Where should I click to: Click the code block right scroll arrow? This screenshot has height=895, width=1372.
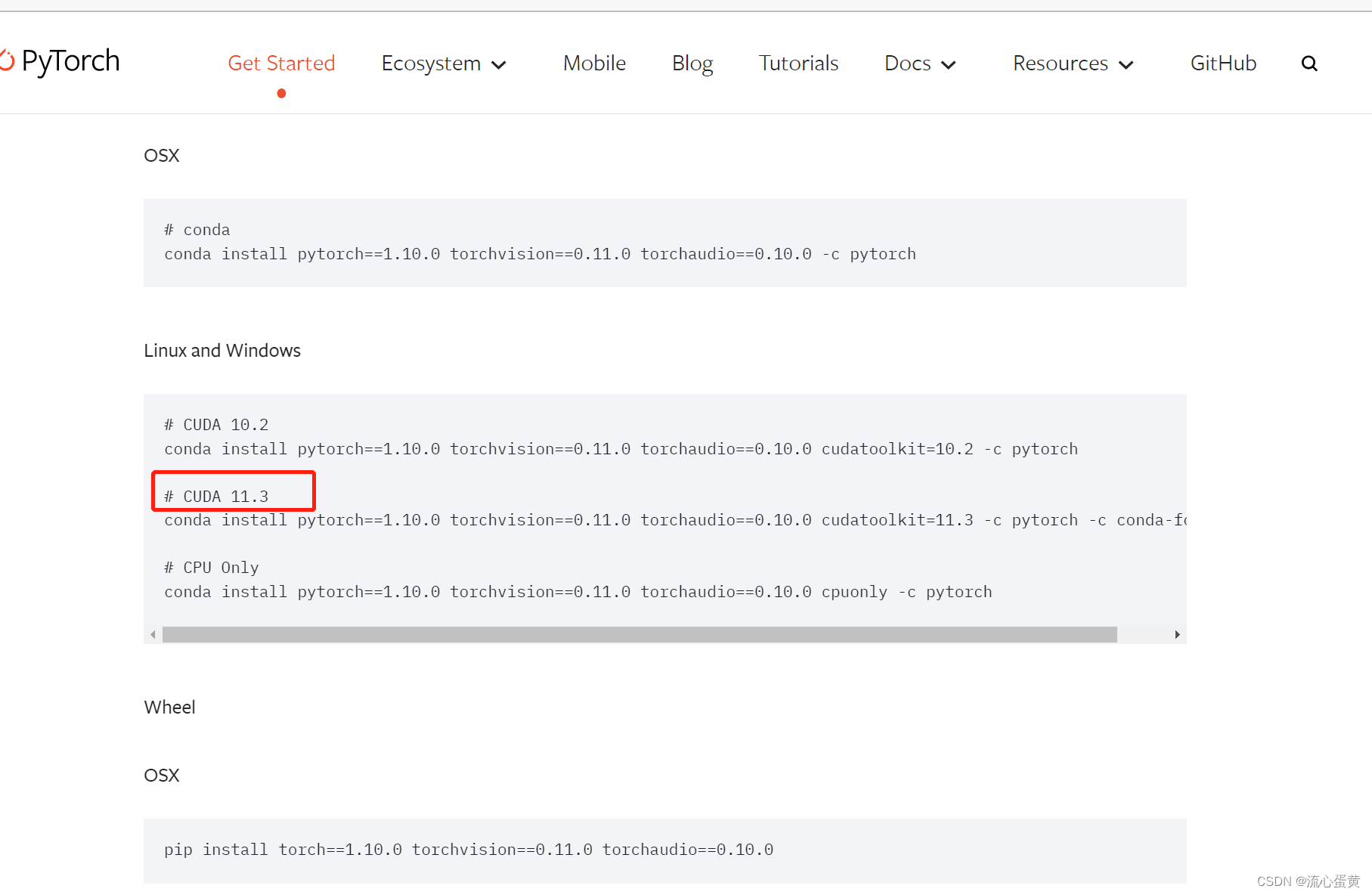point(1177,634)
